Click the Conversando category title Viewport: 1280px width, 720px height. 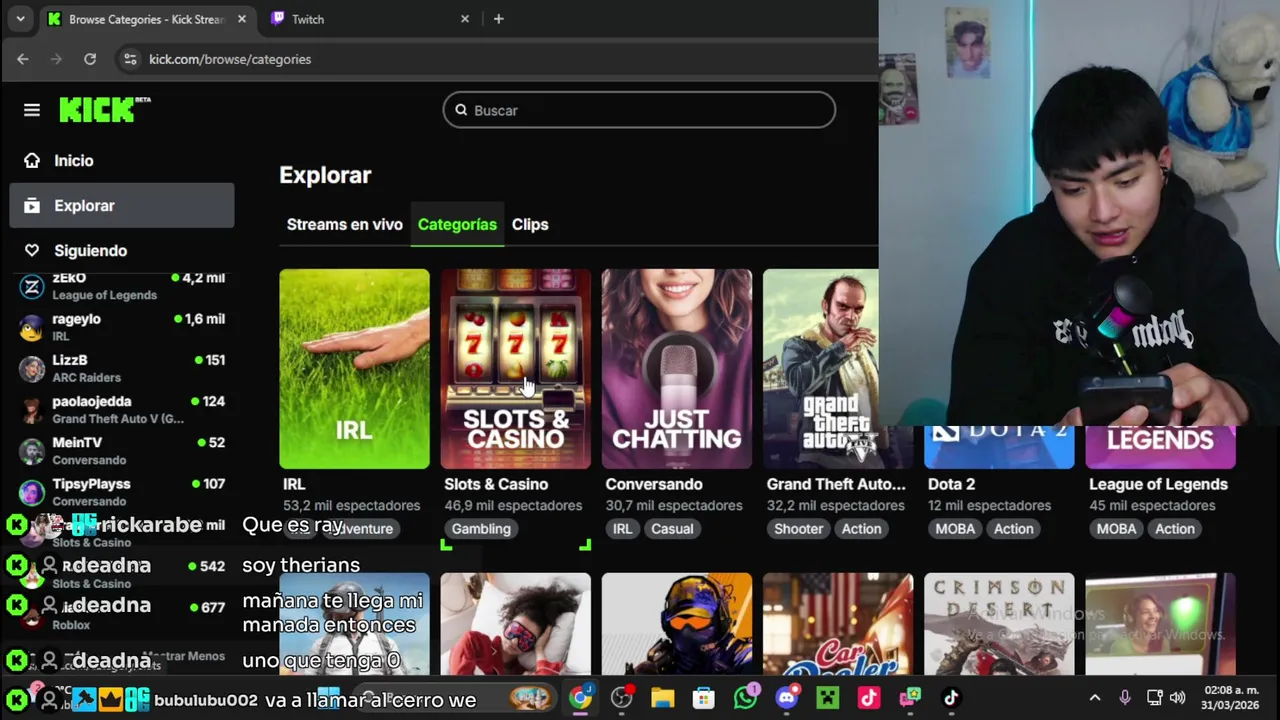pos(654,484)
